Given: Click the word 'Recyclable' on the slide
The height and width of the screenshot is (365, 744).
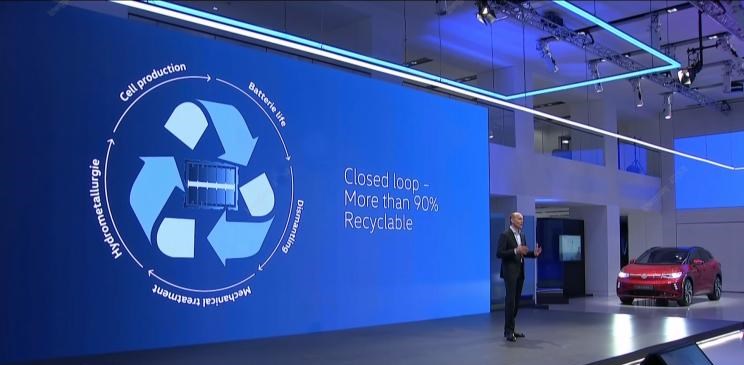Looking at the screenshot, I should [x=378, y=222].
